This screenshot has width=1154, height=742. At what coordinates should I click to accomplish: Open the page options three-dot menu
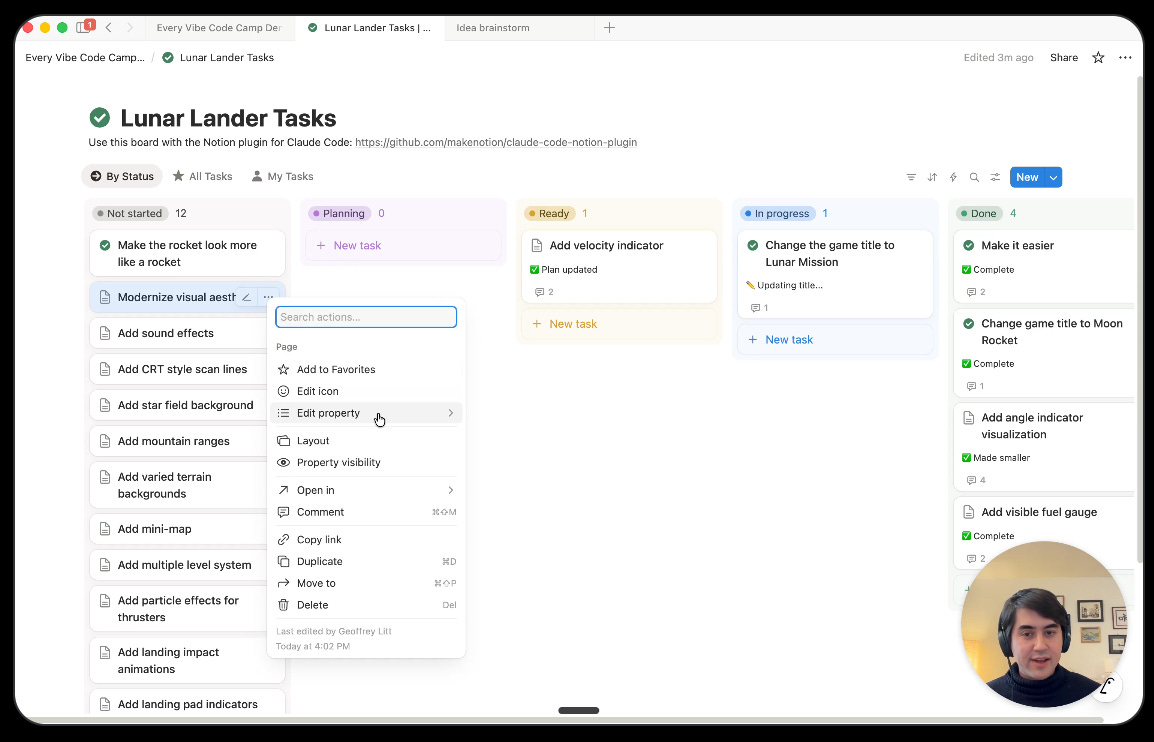click(x=1125, y=57)
